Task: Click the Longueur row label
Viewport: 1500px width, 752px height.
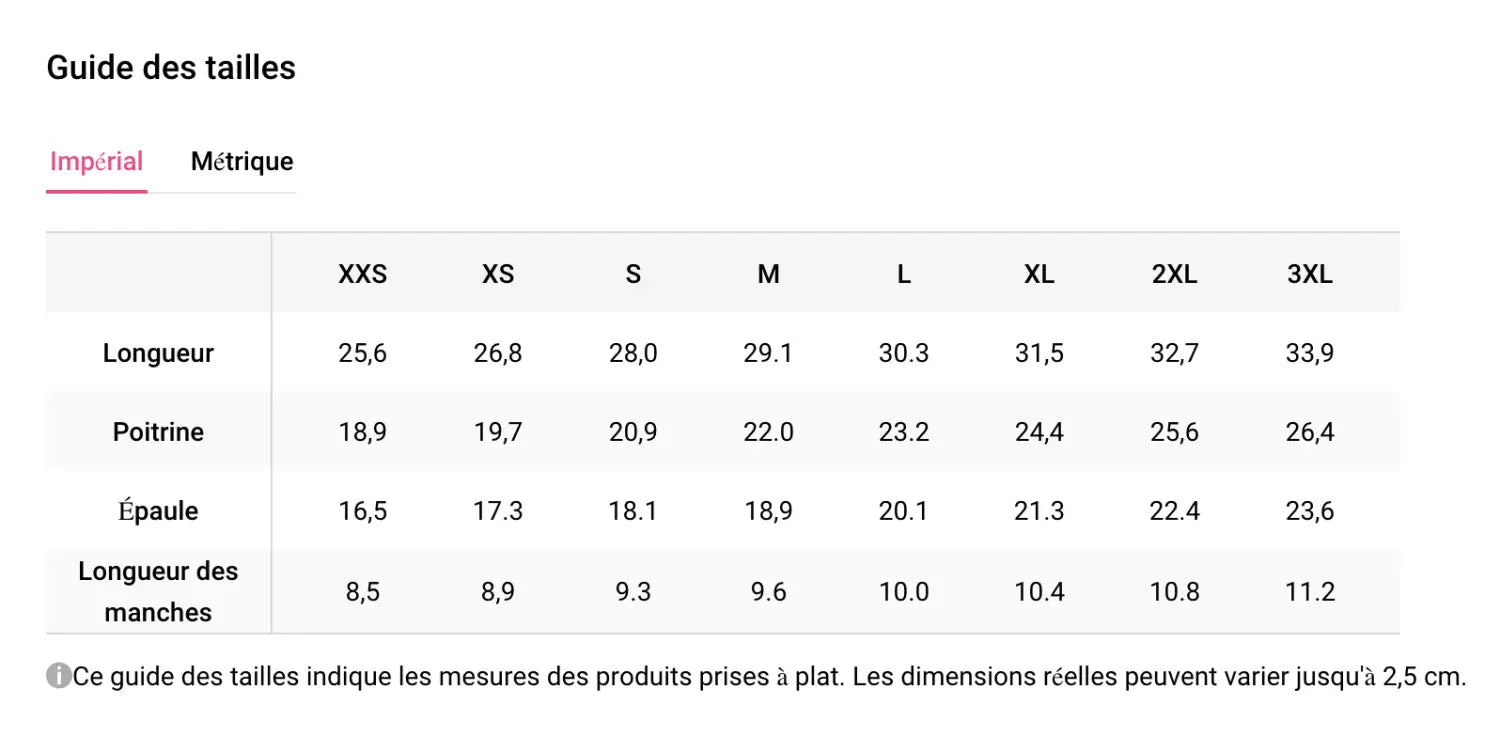Action: point(158,352)
